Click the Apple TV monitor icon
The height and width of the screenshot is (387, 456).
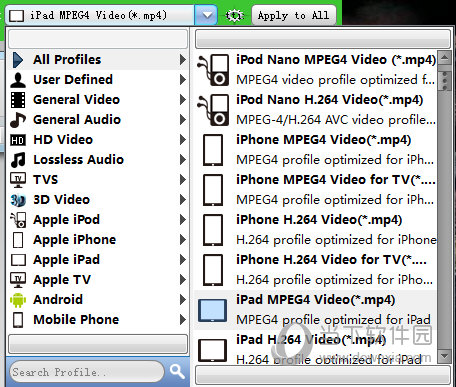point(18,280)
